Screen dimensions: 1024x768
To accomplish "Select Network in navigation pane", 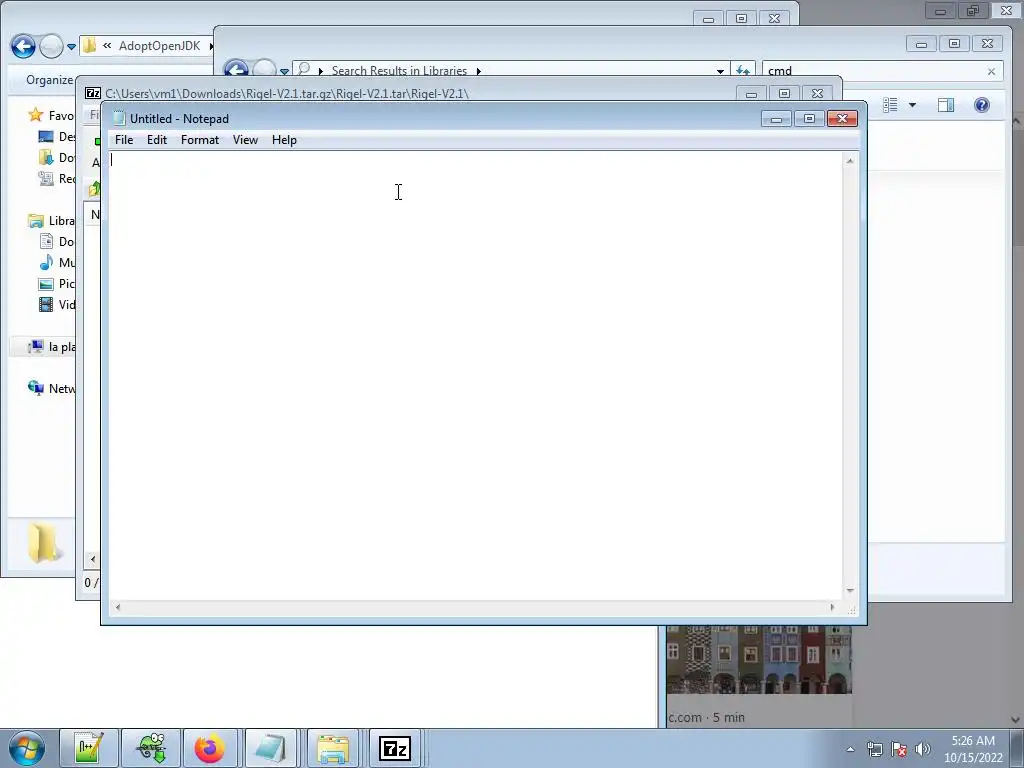I will tap(51, 389).
